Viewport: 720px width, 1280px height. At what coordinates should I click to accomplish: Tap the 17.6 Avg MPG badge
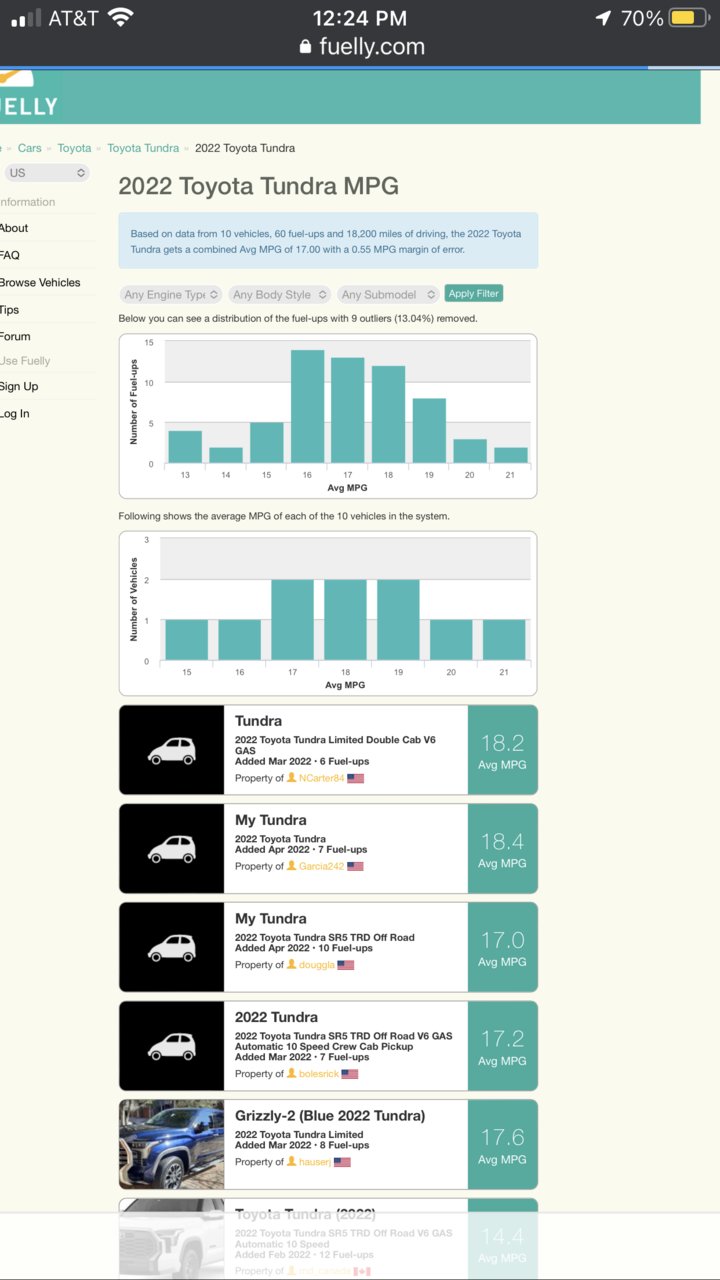[502, 1144]
